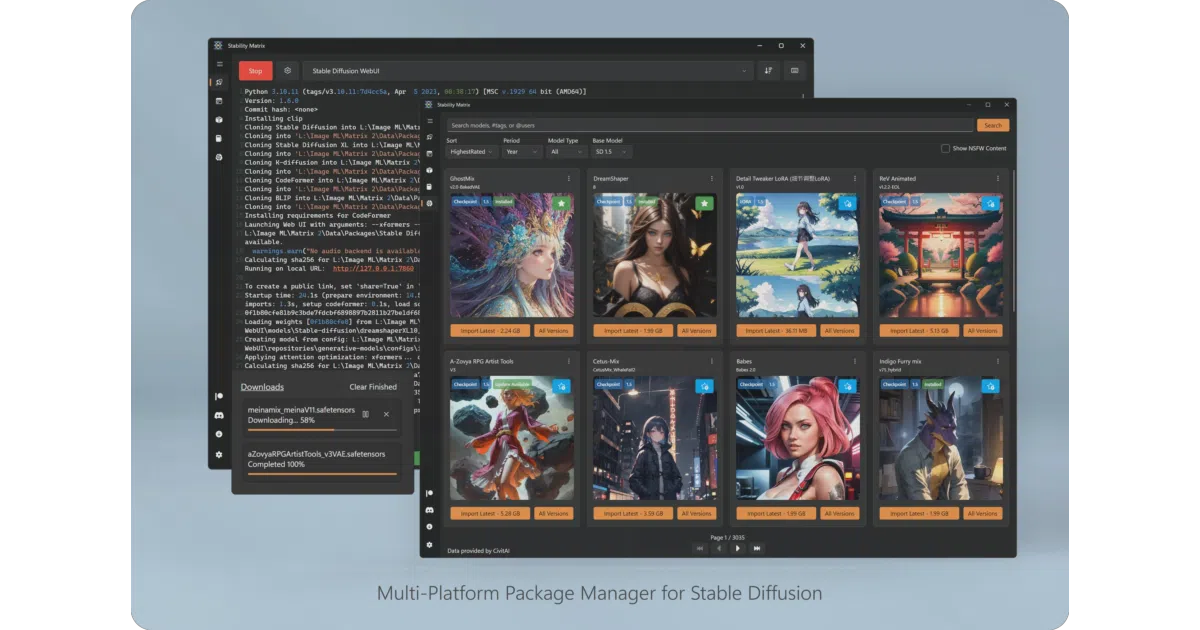The width and height of the screenshot is (1200, 630).
Task: Click green star badge on GhostMix card
Action: tap(562, 204)
